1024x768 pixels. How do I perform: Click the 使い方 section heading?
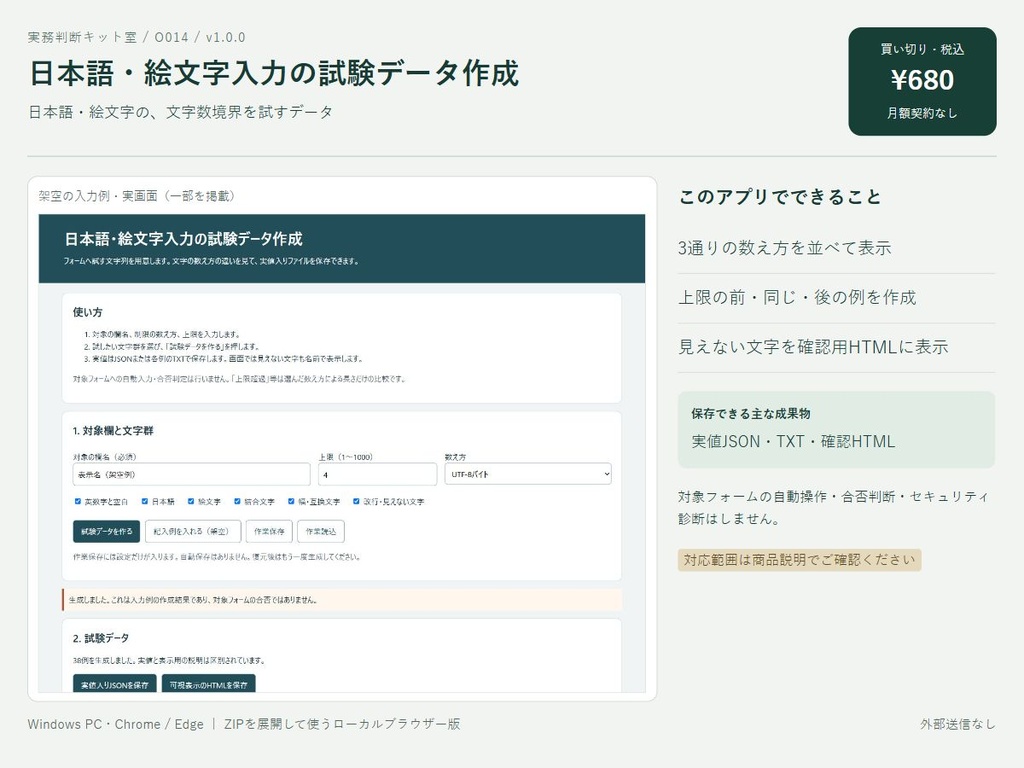tap(88, 312)
